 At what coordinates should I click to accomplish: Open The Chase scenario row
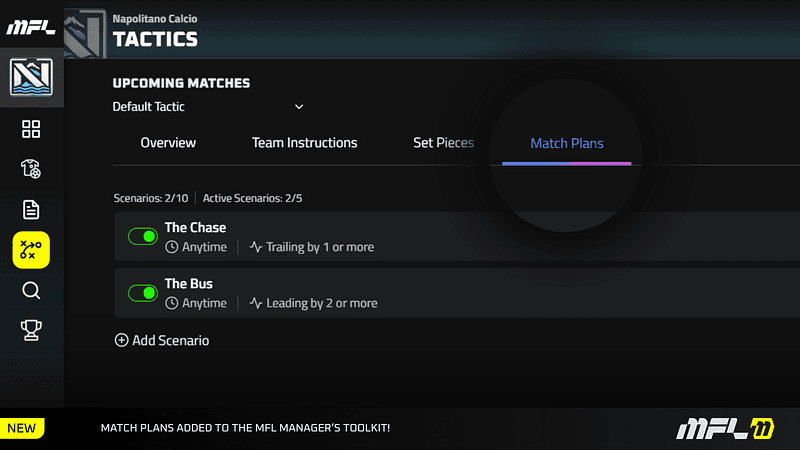click(x=480, y=236)
